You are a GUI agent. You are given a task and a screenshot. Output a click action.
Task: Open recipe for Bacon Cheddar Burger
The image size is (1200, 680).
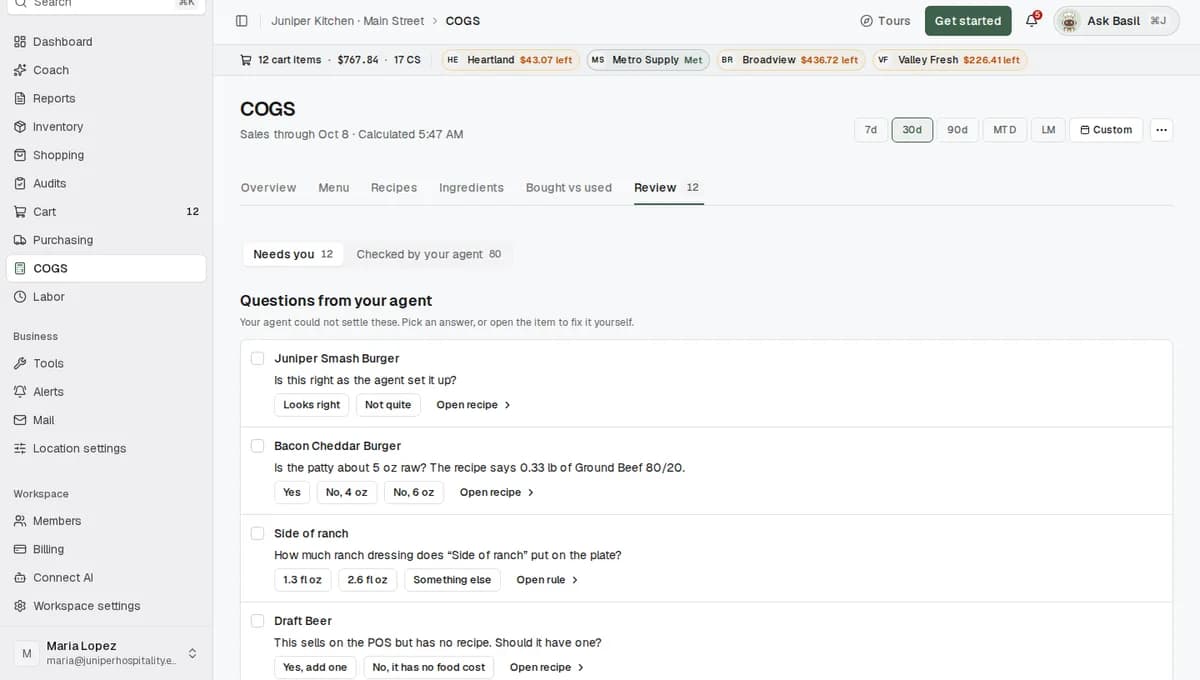[x=497, y=492]
